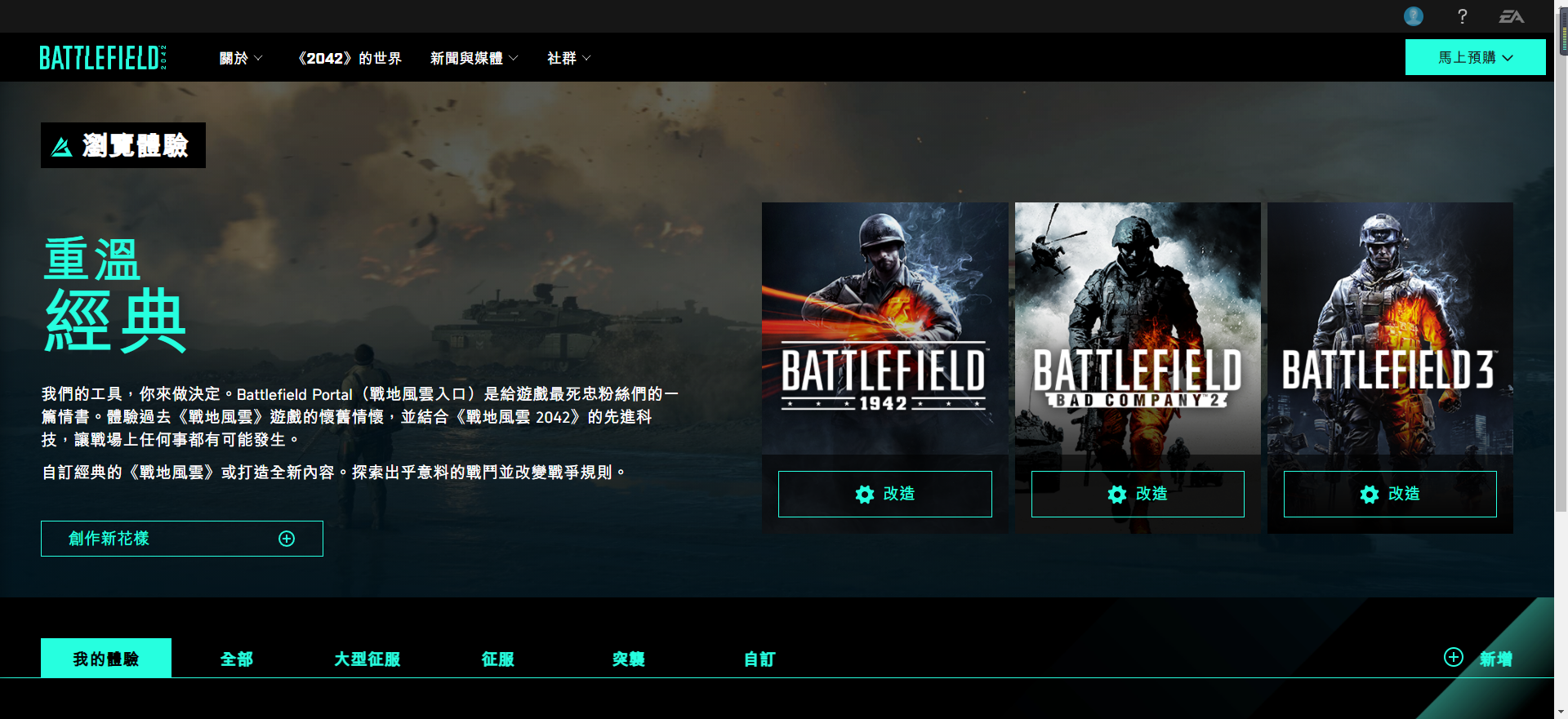This screenshot has width=1568, height=719.
Task: Expand the 關於 menu
Action: click(241, 58)
